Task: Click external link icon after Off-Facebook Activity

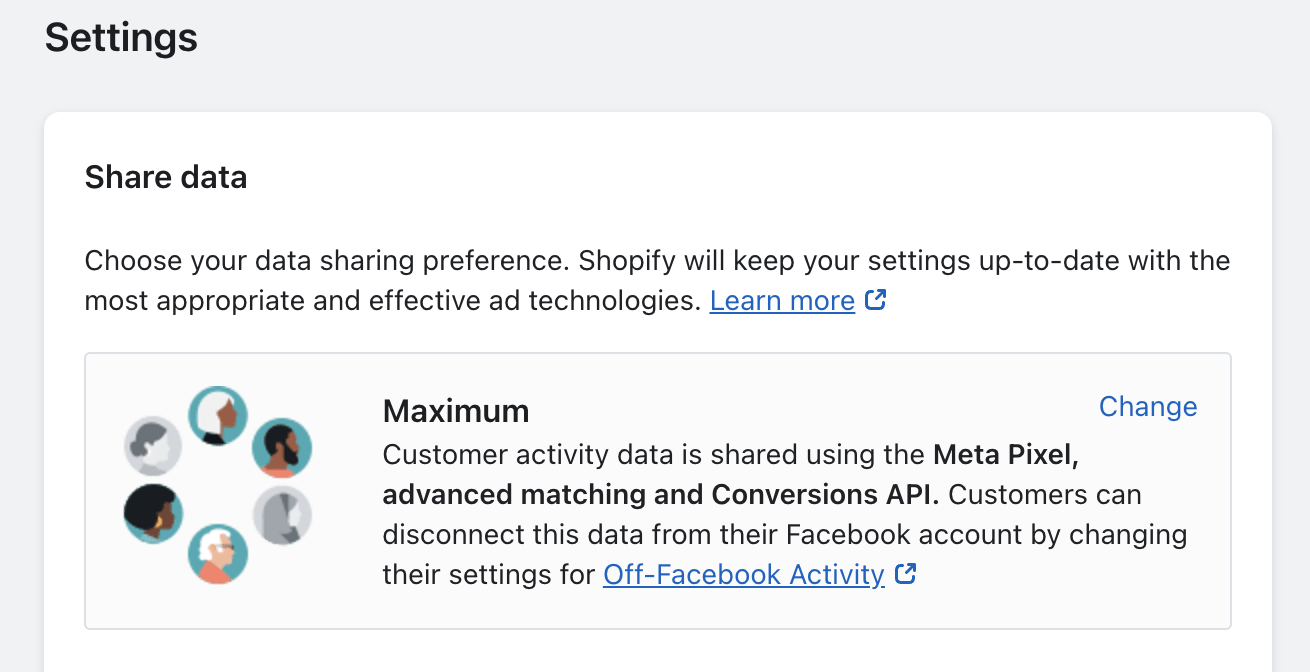Action: (x=906, y=574)
